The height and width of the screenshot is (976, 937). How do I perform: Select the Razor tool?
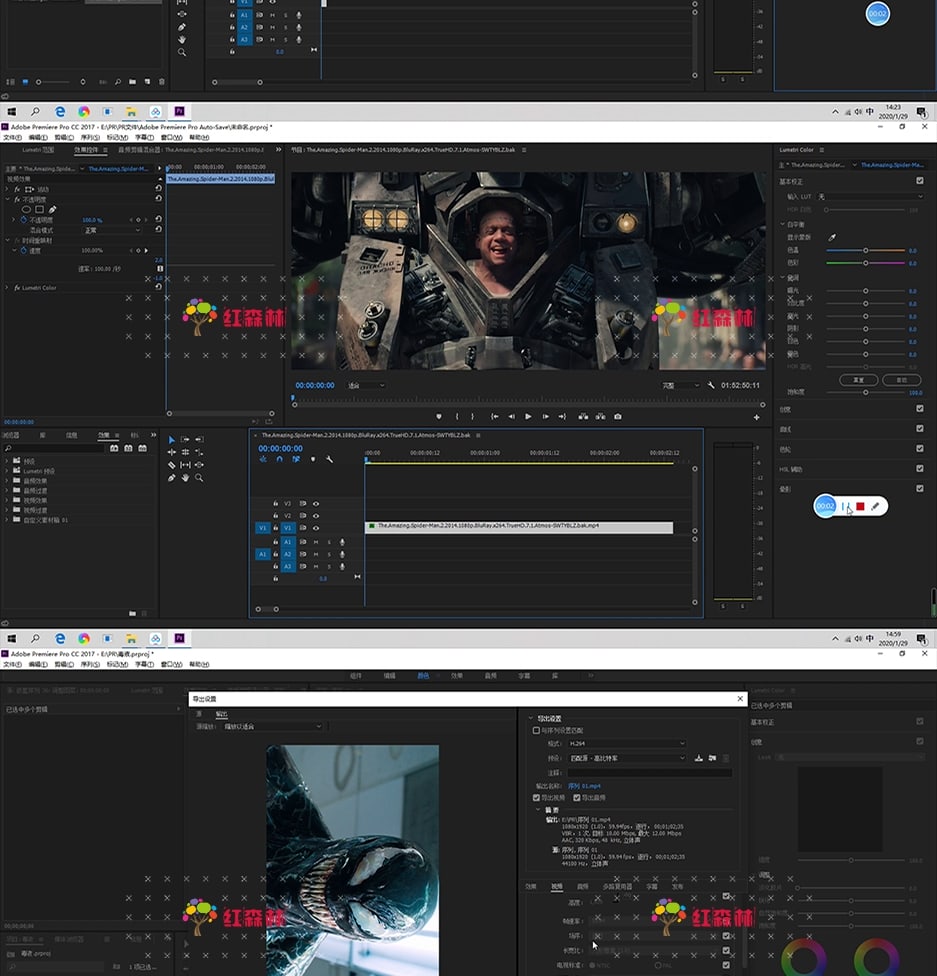172,465
